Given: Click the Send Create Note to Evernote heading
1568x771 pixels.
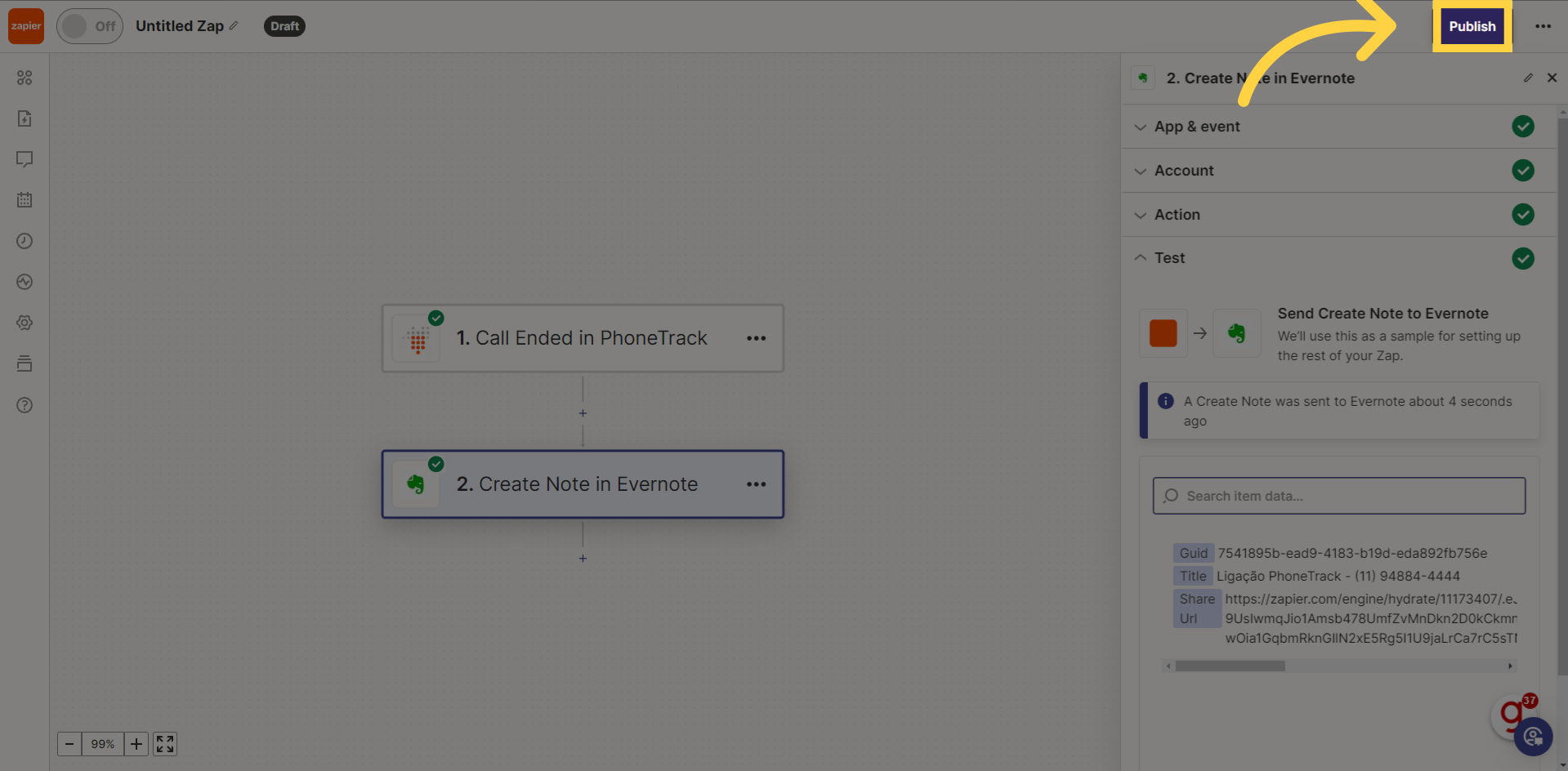Looking at the screenshot, I should point(1383,314).
